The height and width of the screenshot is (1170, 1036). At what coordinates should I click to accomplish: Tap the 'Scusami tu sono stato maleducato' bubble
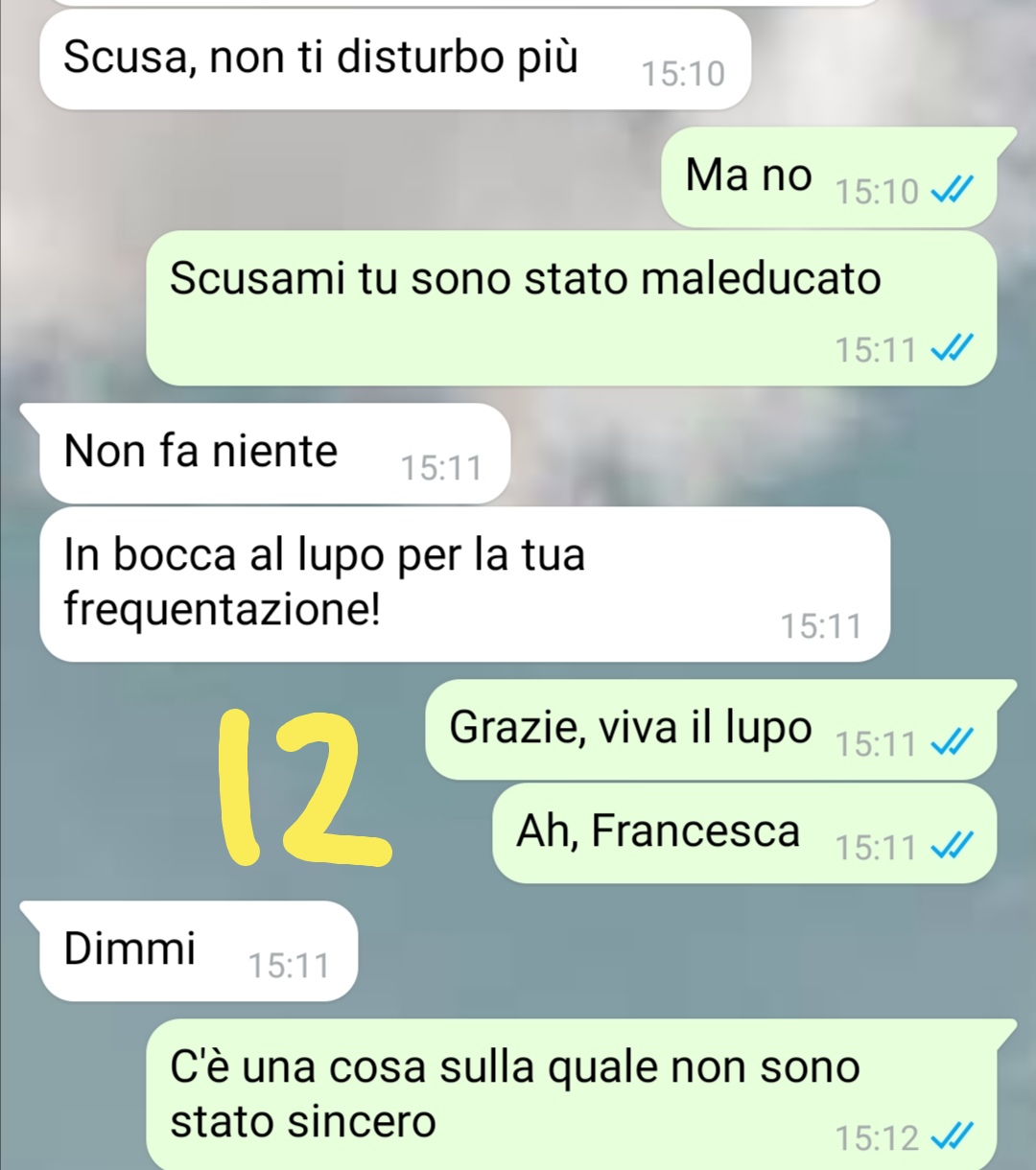(571, 308)
